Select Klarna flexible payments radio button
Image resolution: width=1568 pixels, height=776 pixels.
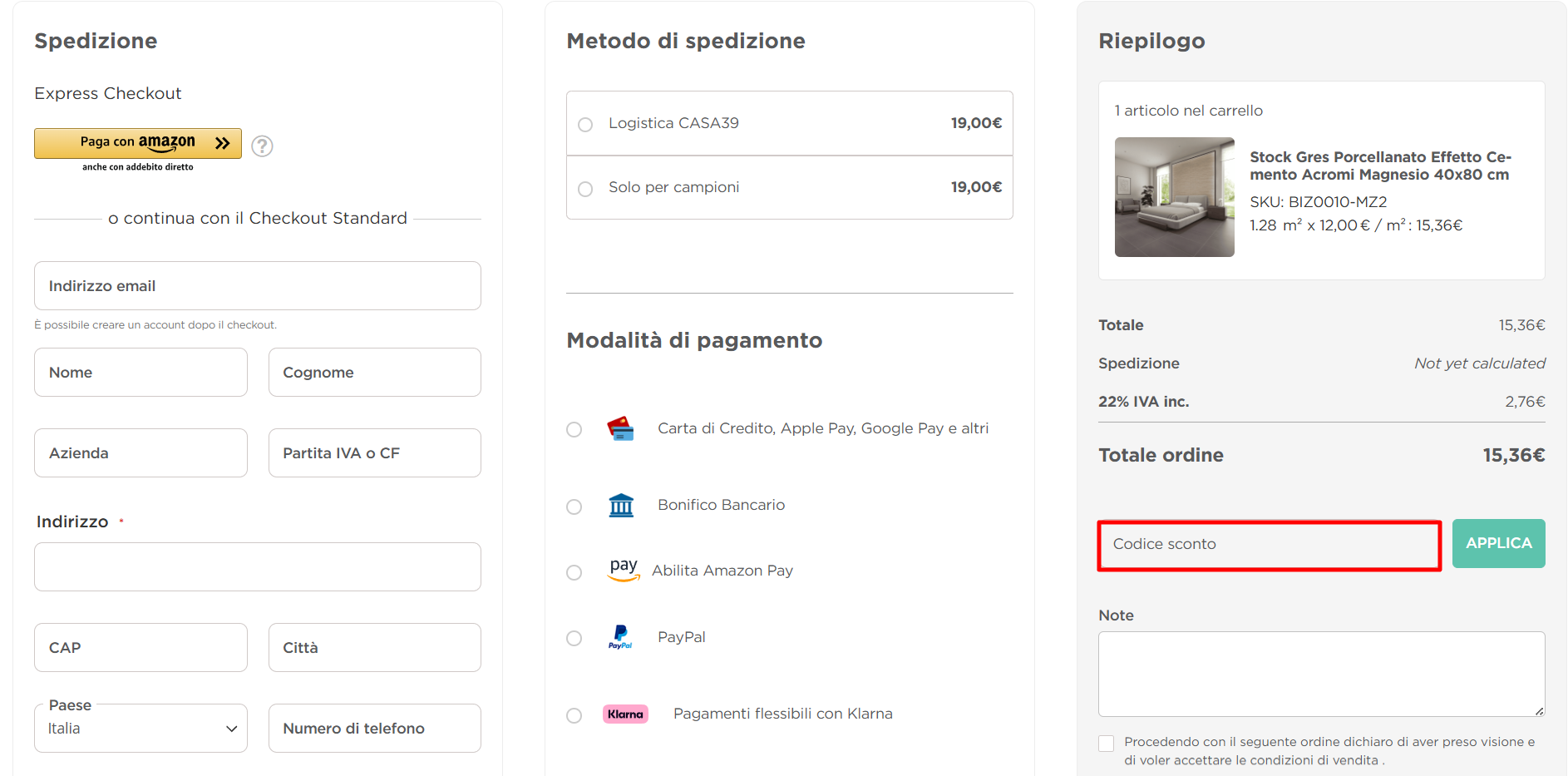[x=574, y=715]
